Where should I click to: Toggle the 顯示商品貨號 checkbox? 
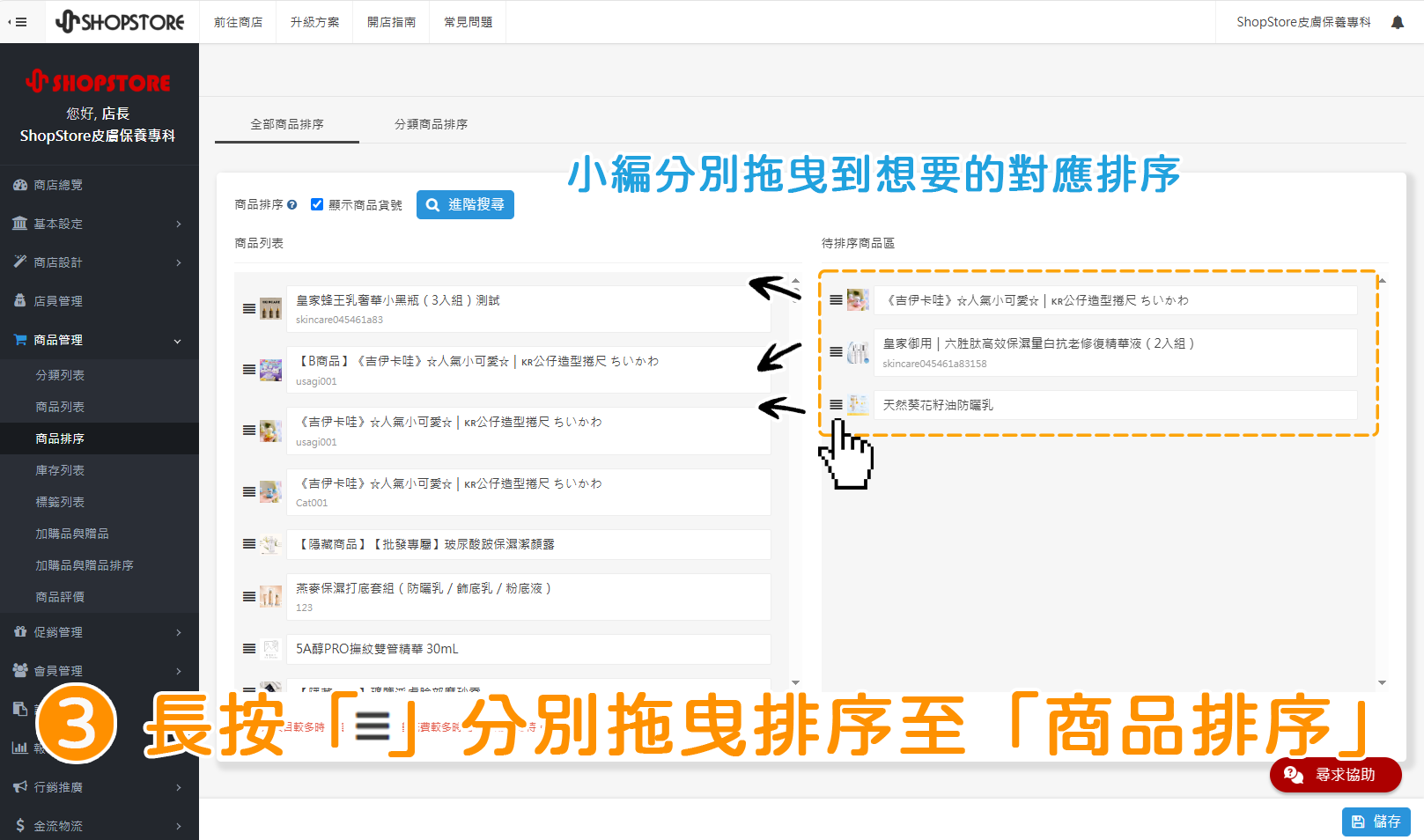click(317, 204)
